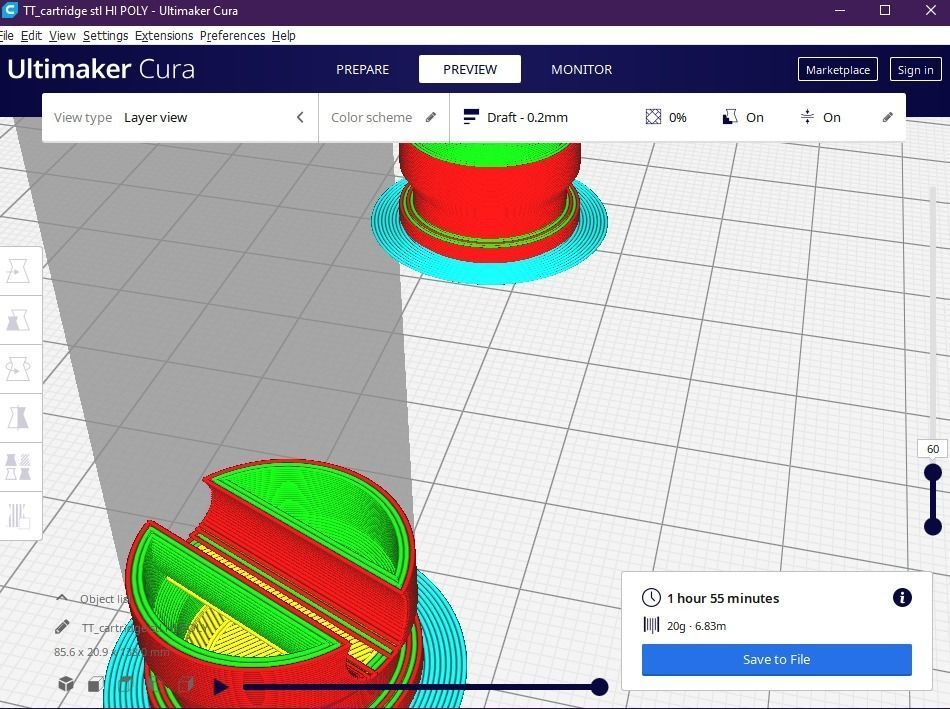Image resolution: width=950 pixels, height=709 pixels.
Task: Edit the color scheme with pencil icon
Action: point(431,117)
